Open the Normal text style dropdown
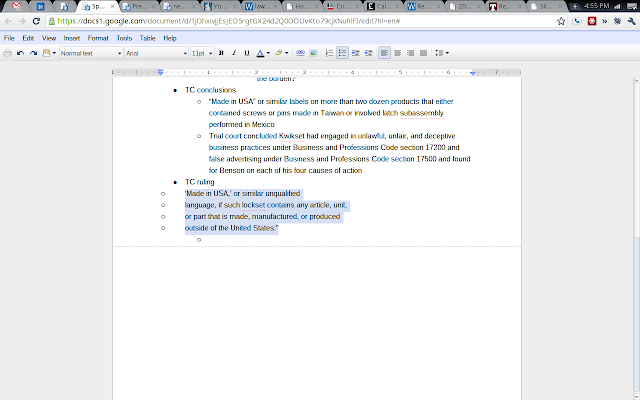Viewport: 640px width, 400px height. (x=91, y=53)
